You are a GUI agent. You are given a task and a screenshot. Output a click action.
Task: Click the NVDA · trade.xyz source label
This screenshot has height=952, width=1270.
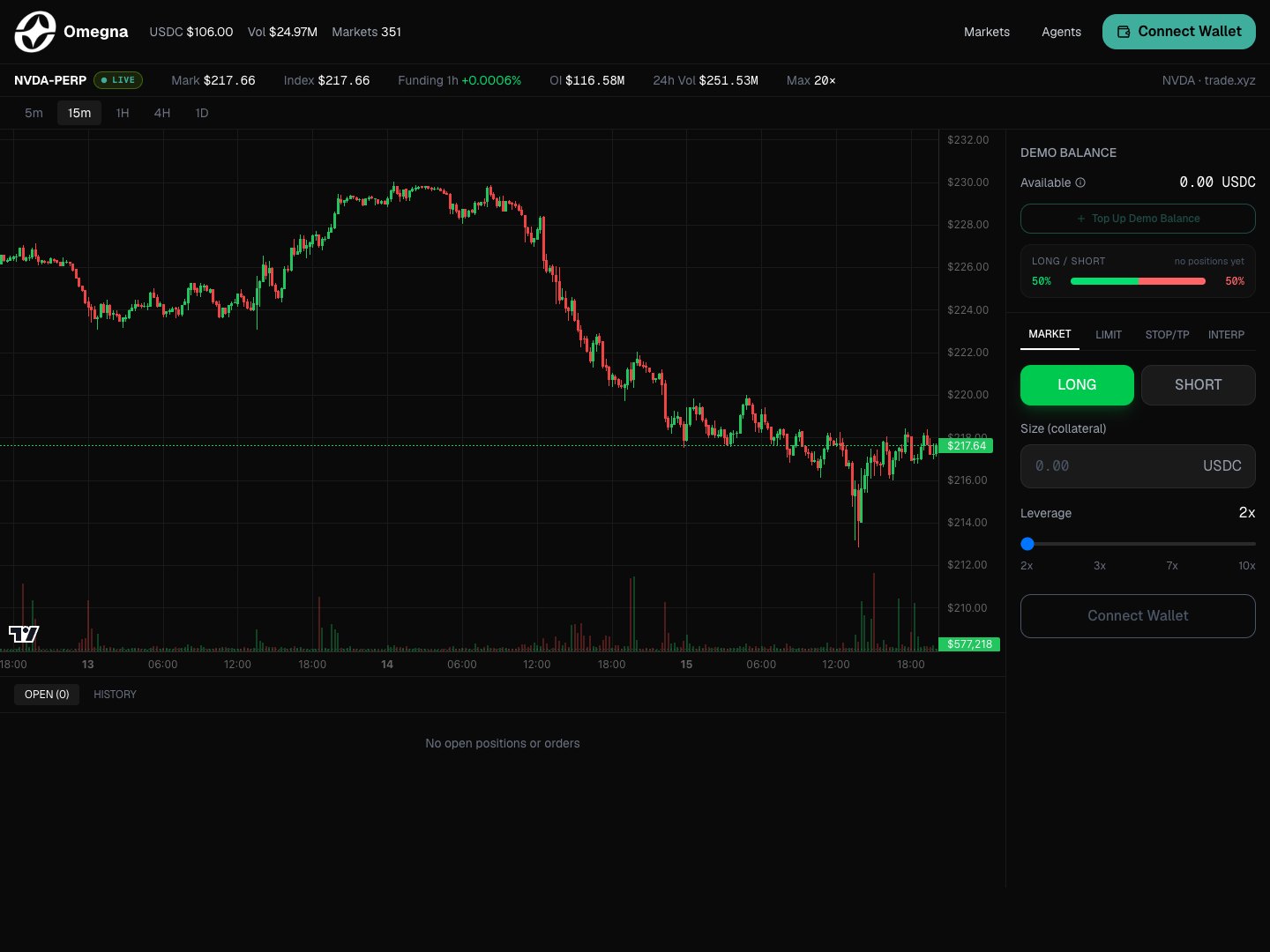point(1208,80)
